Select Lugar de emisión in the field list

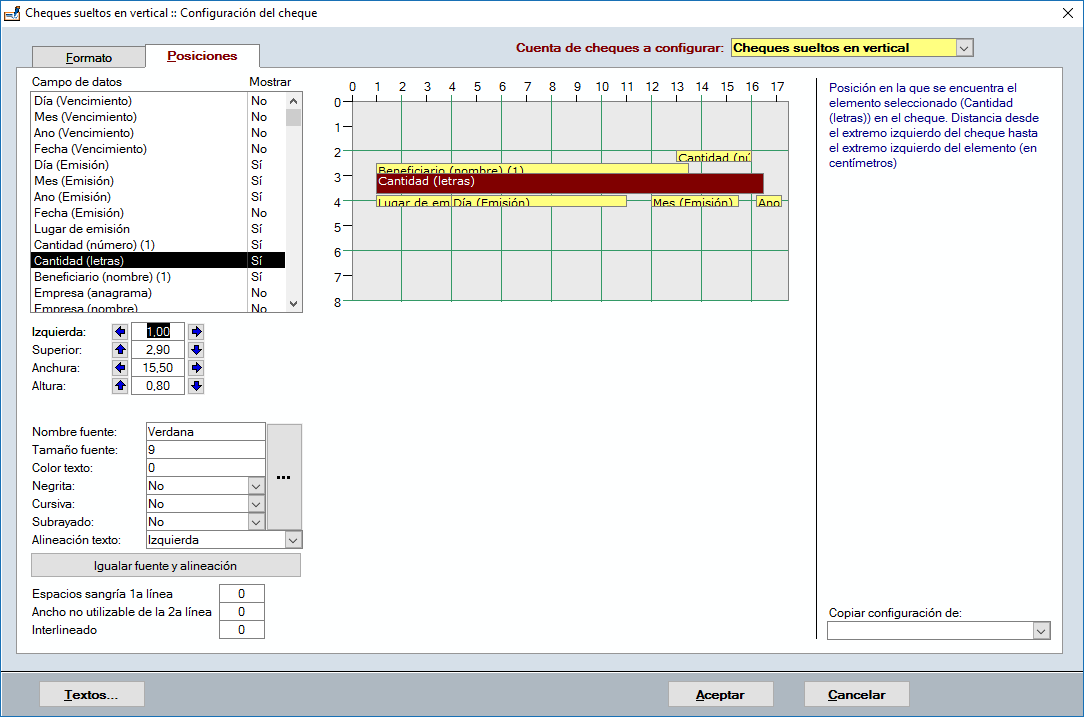pos(82,229)
